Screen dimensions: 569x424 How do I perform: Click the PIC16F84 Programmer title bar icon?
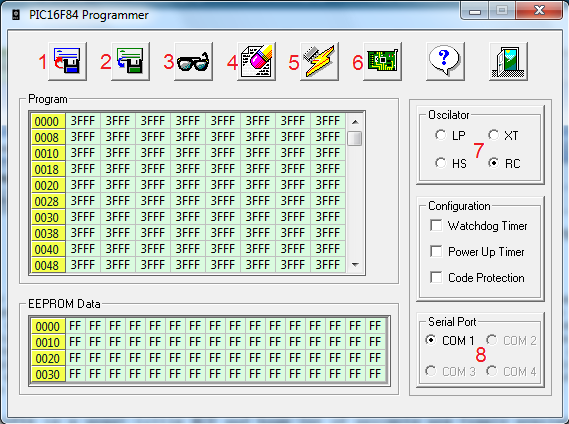coord(16,15)
